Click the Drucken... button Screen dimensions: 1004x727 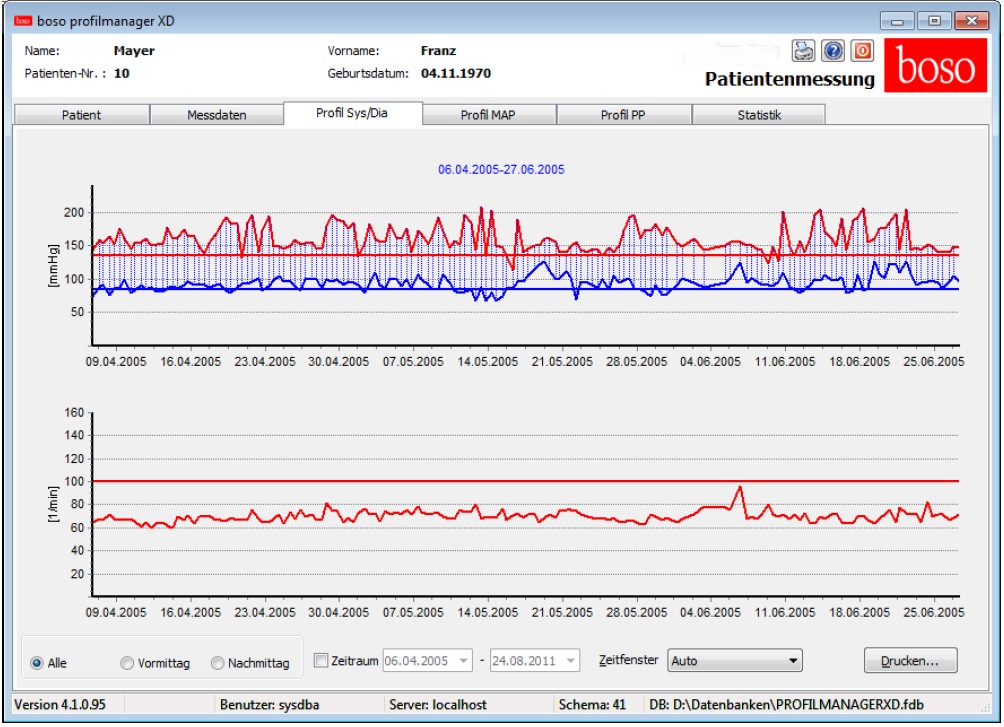pos(910,661)
